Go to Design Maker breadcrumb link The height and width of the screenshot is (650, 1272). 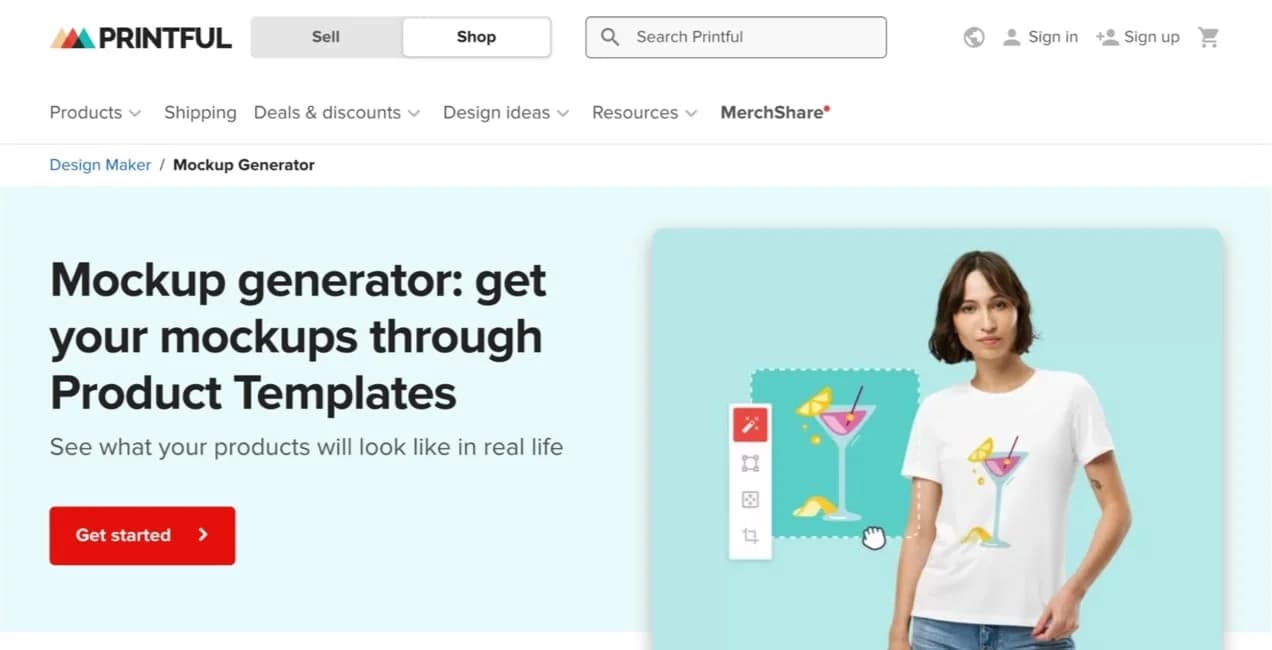100,165
